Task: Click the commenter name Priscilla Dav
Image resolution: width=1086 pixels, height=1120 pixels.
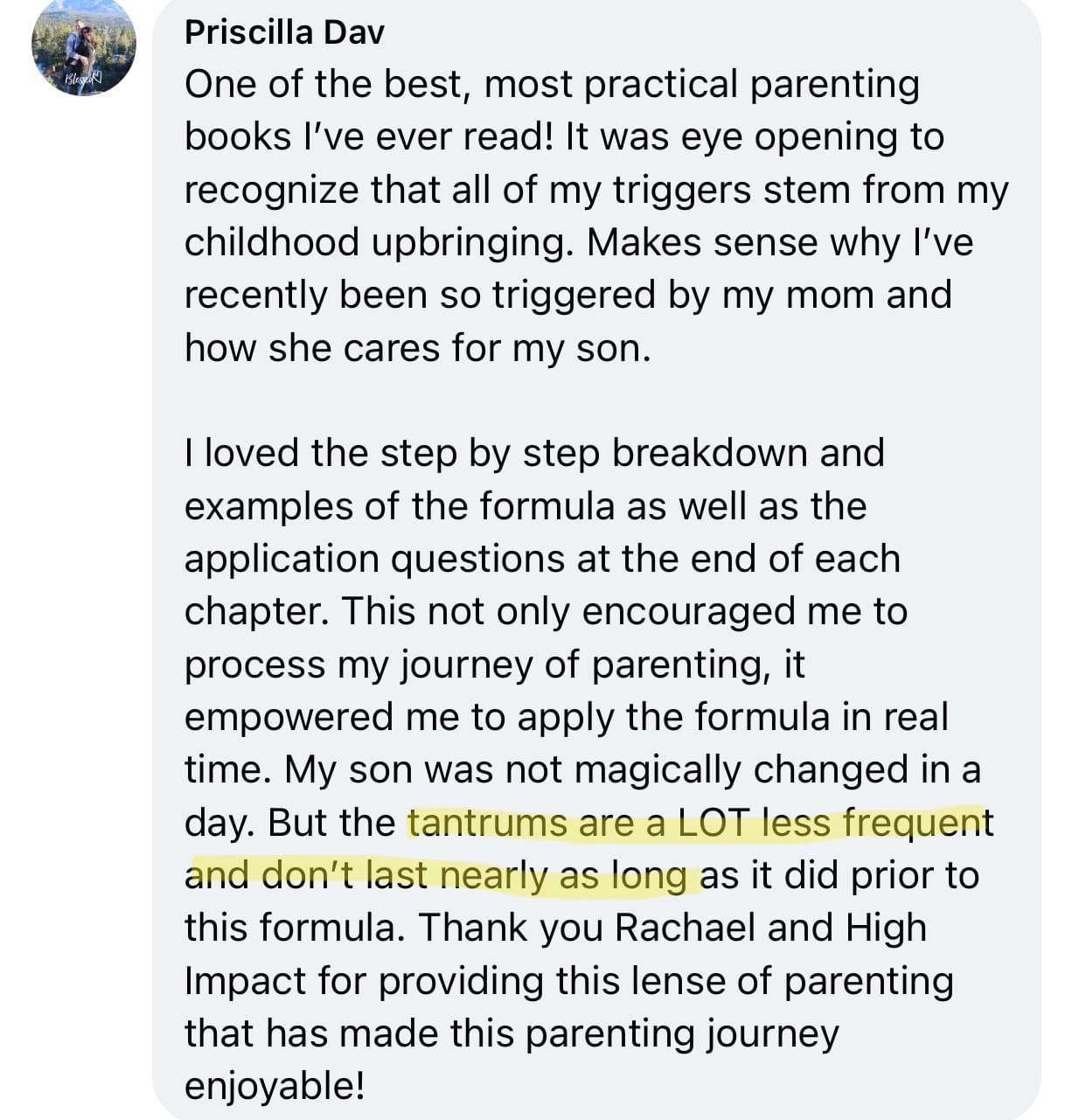Action: [284, 32]
